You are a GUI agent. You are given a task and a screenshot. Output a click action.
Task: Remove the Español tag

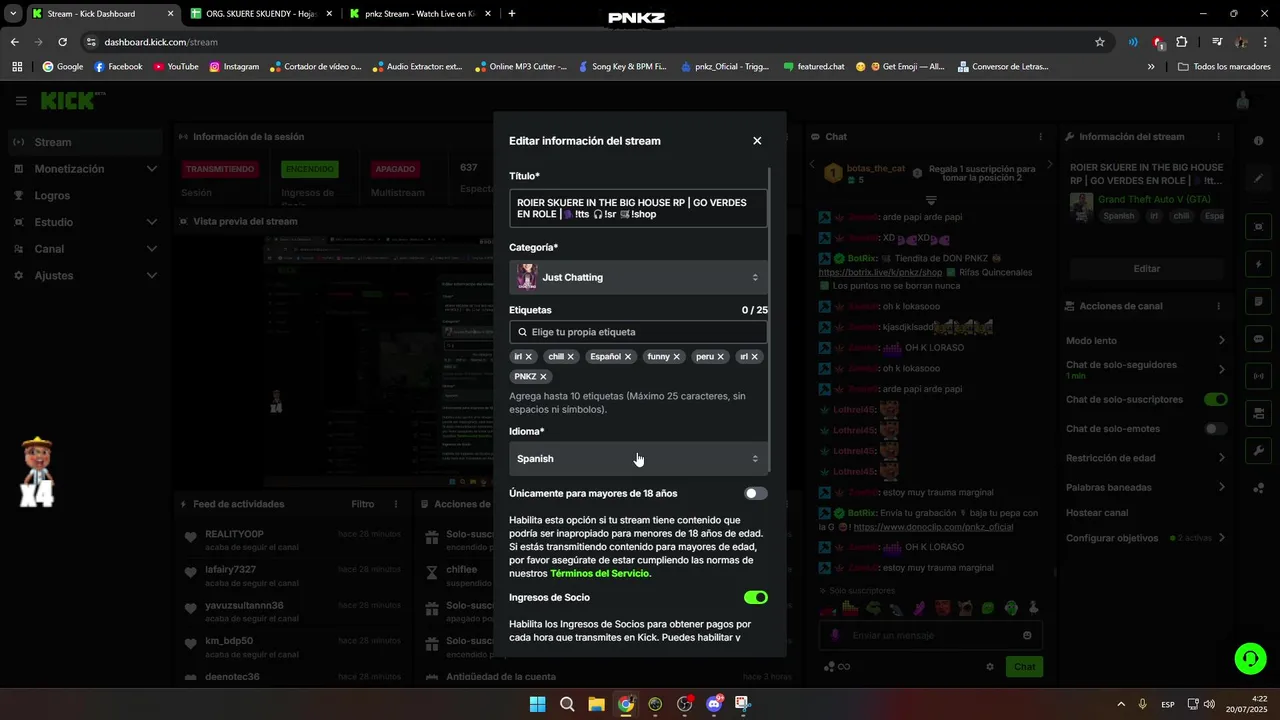628,357
